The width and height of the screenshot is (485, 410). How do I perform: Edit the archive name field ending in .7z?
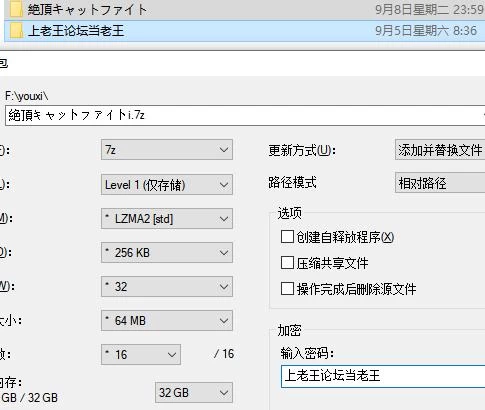[x=245, y=115]
